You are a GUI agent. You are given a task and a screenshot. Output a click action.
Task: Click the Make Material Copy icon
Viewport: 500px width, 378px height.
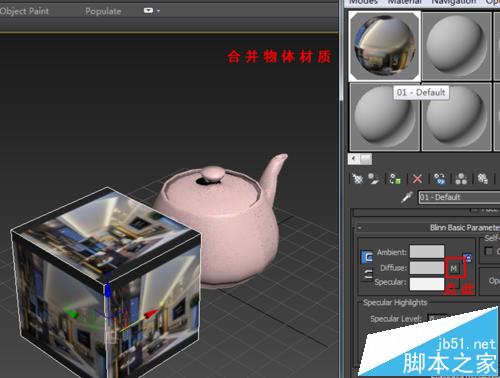click(439, 179)
